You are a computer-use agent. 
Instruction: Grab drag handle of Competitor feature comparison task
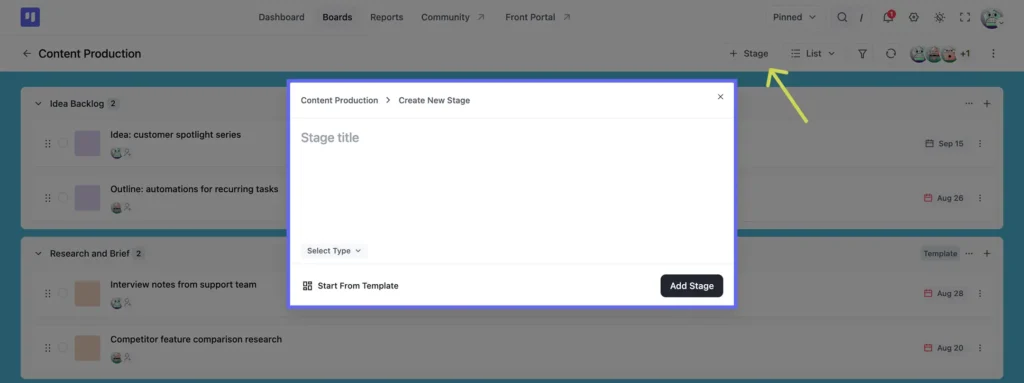pyautogui.click(x=48, y=348)
